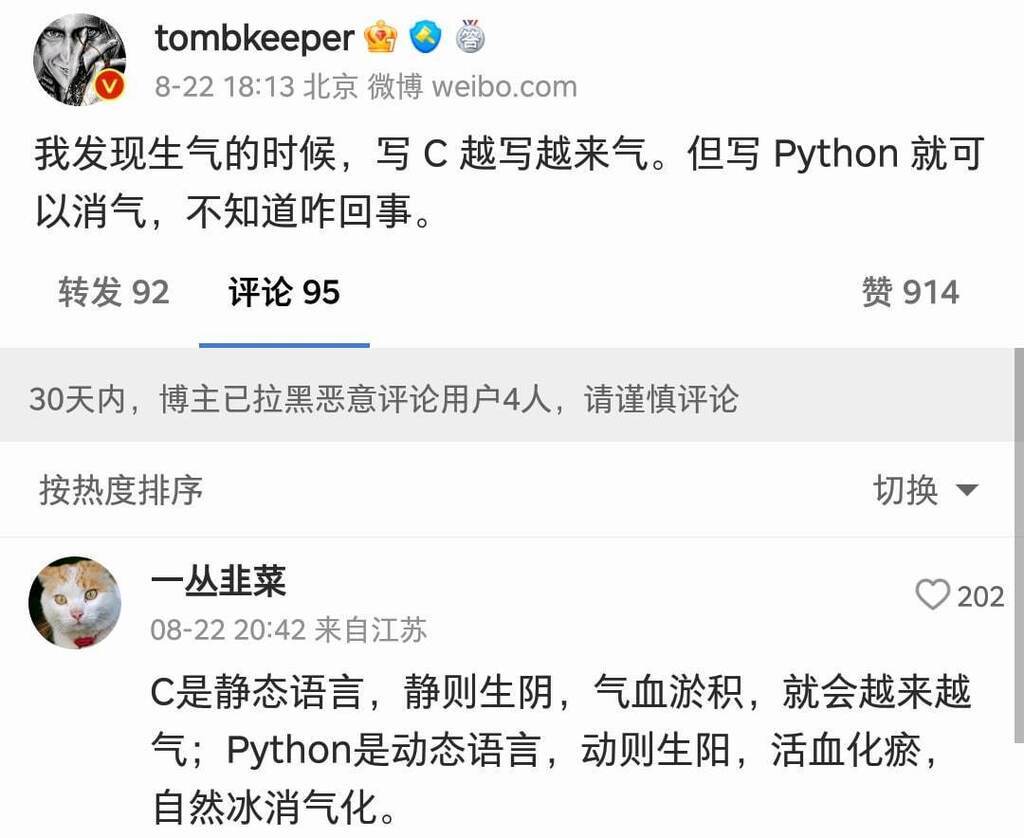This screenshot has width=1024, height=838.
Task: Click the 30天内 blocked-users notice banner
Action: tap(384, 399)
